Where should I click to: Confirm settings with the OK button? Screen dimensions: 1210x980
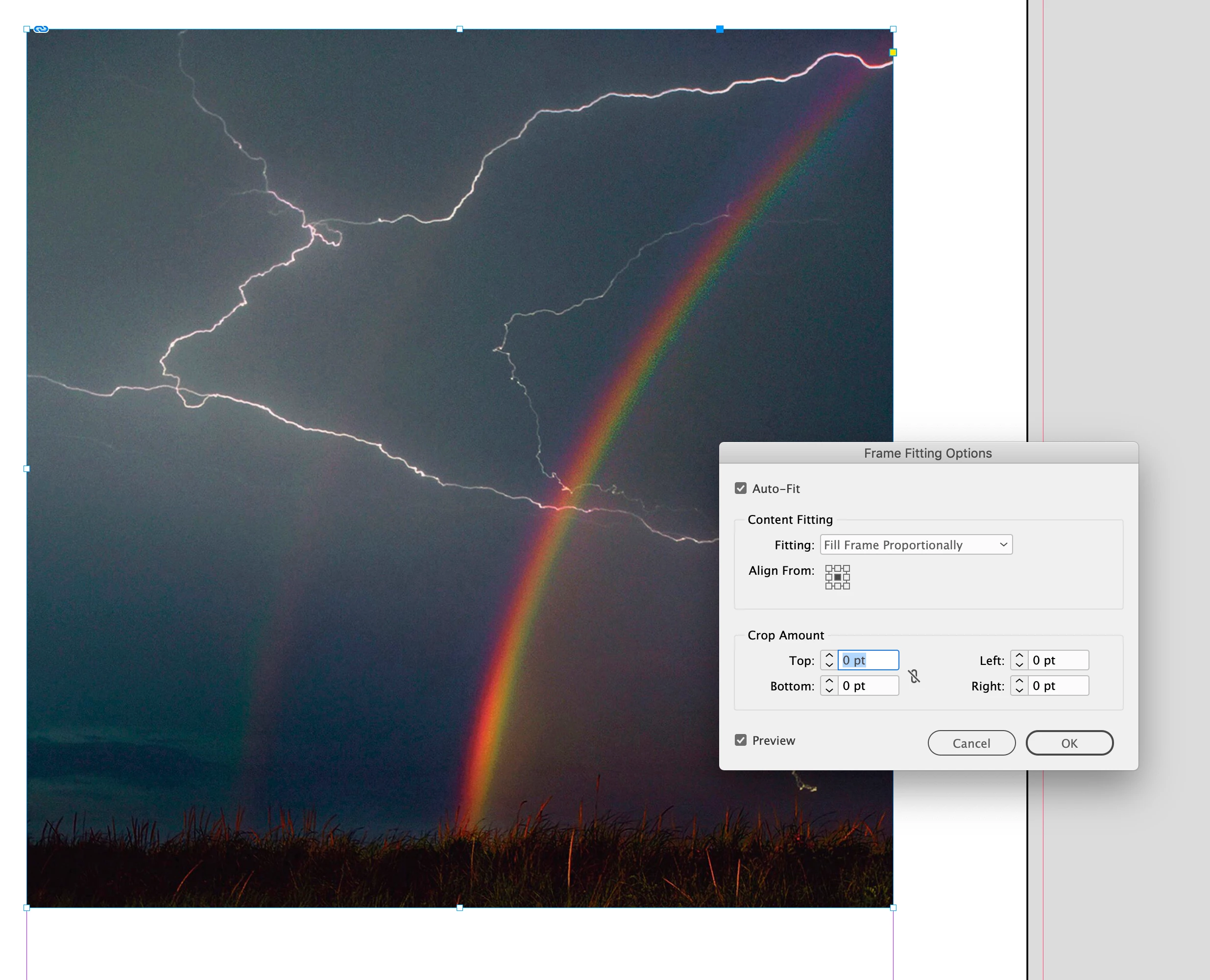pyautogui.click(x=1069, y=743)
